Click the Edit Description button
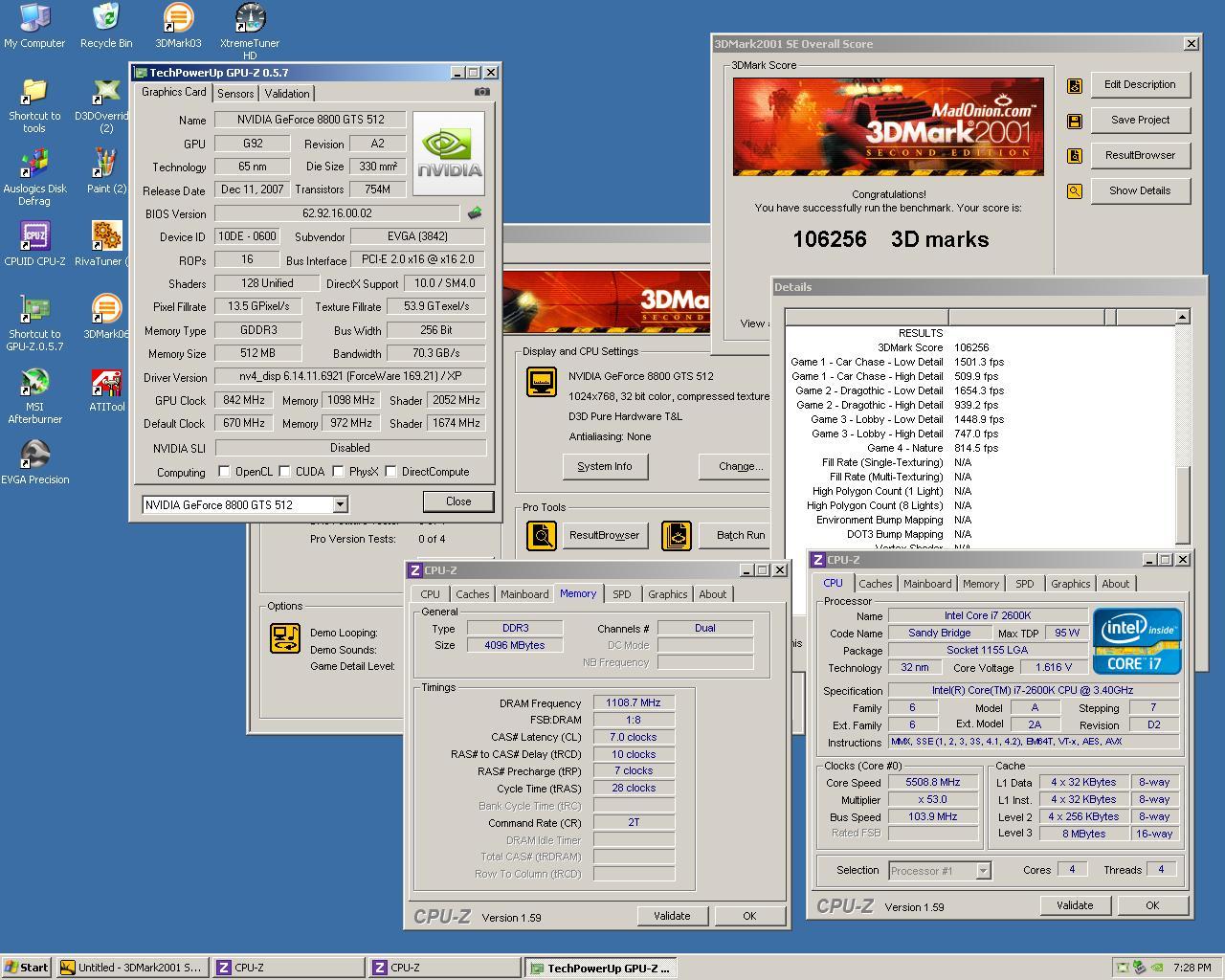This screenshot has height=980, width=1225. (1140, 84)
